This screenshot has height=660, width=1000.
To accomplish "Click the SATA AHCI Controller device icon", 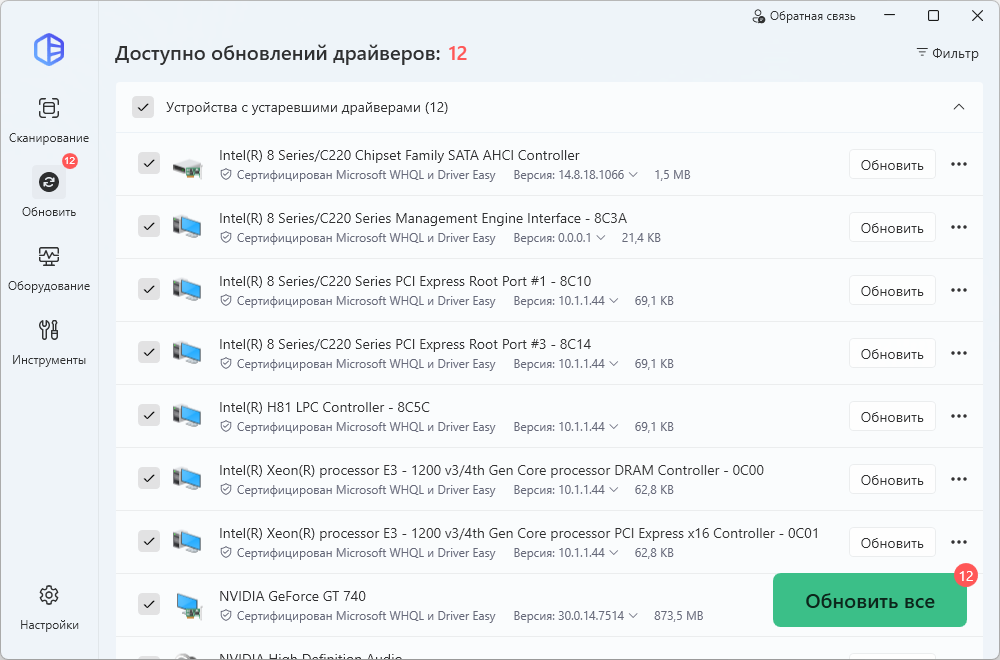I will (x=188, y=167).
